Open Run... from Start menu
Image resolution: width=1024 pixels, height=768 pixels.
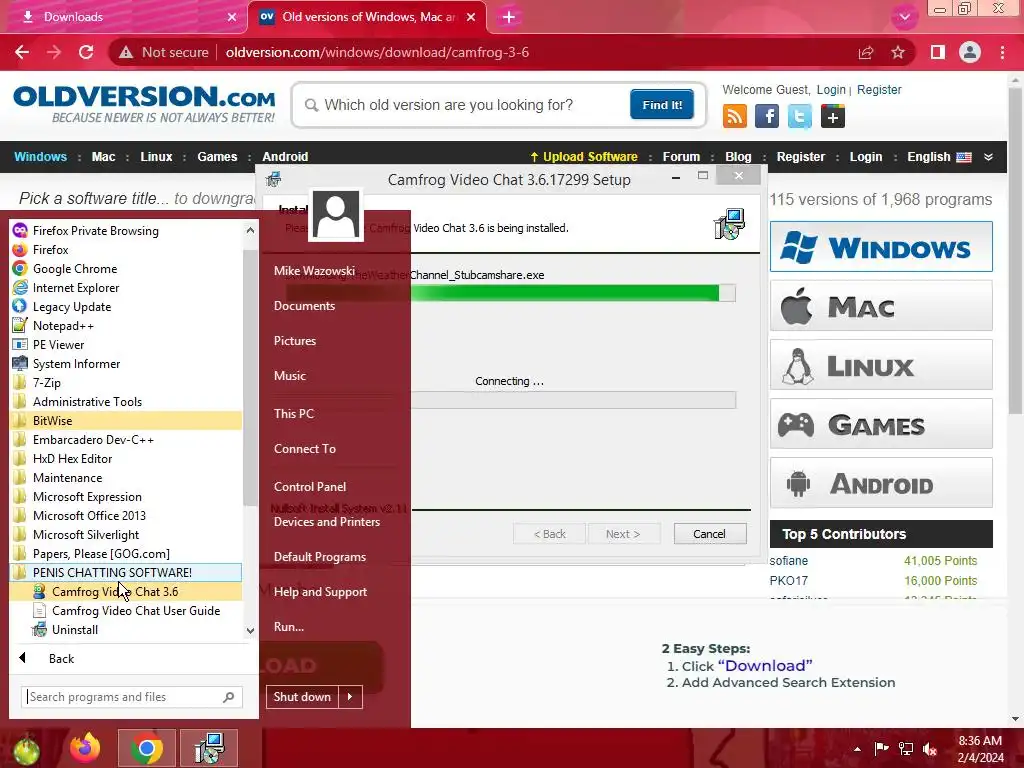click(x=289, y=627)
